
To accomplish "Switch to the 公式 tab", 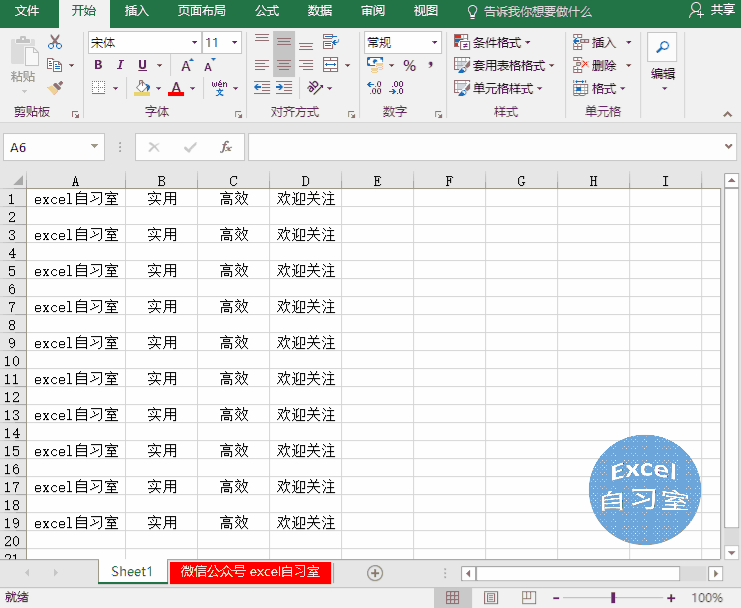I will click(x=267, y=11).
